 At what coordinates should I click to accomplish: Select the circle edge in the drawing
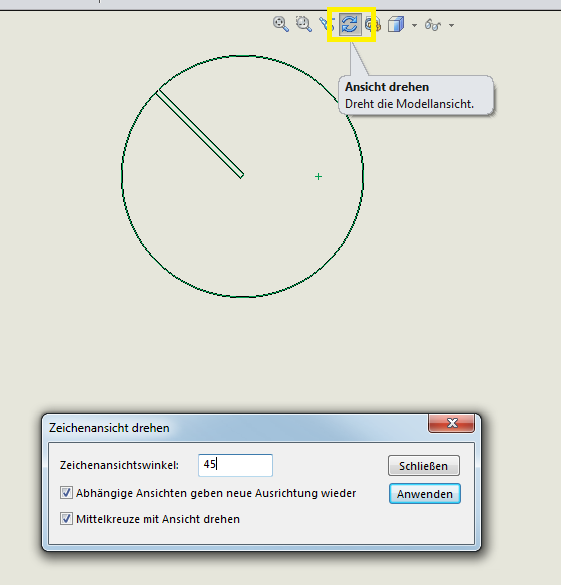pos(363,176)
